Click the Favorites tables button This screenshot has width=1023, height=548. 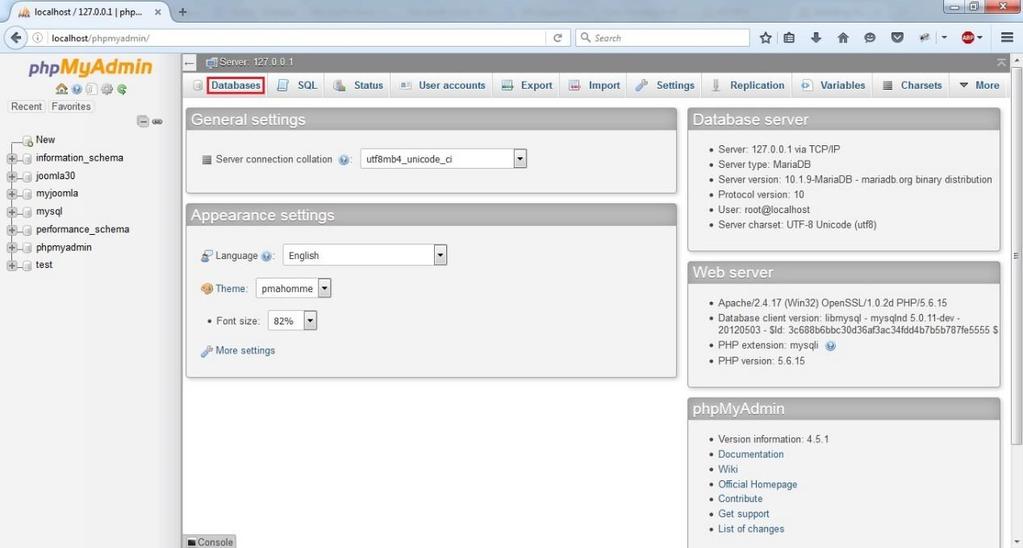[x=71, y=106]
